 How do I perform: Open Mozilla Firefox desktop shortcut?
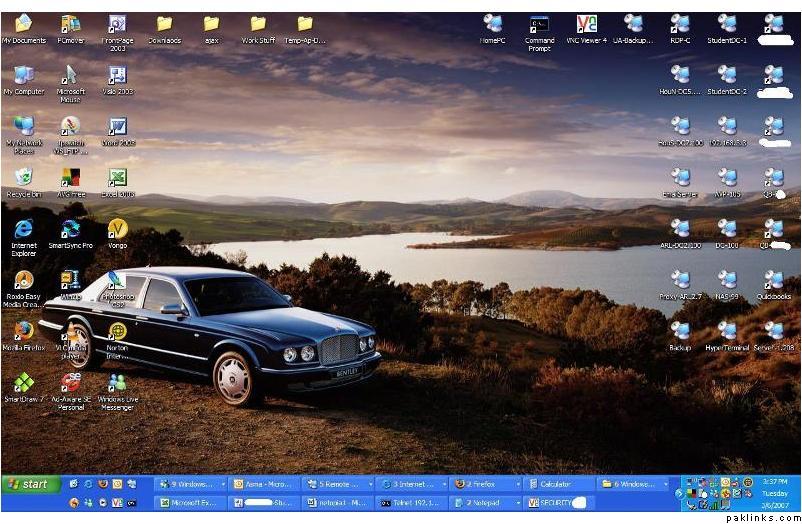click(23, 331)
